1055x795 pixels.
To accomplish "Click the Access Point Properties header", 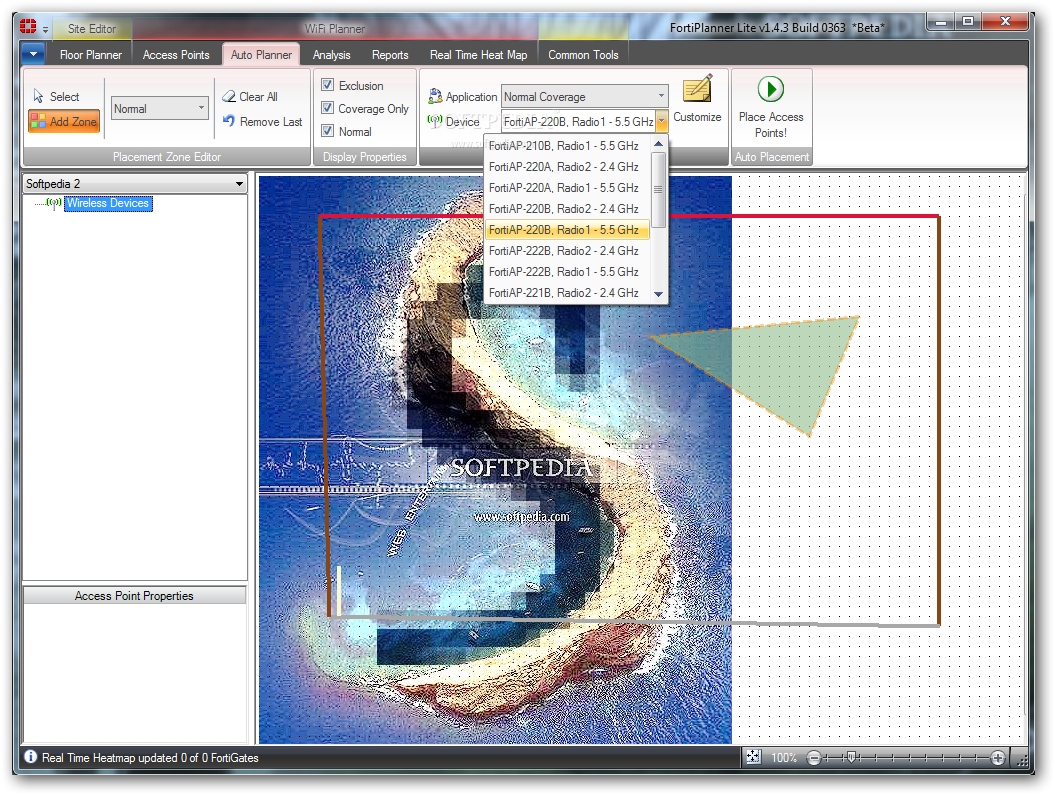I will click(134, 596).
